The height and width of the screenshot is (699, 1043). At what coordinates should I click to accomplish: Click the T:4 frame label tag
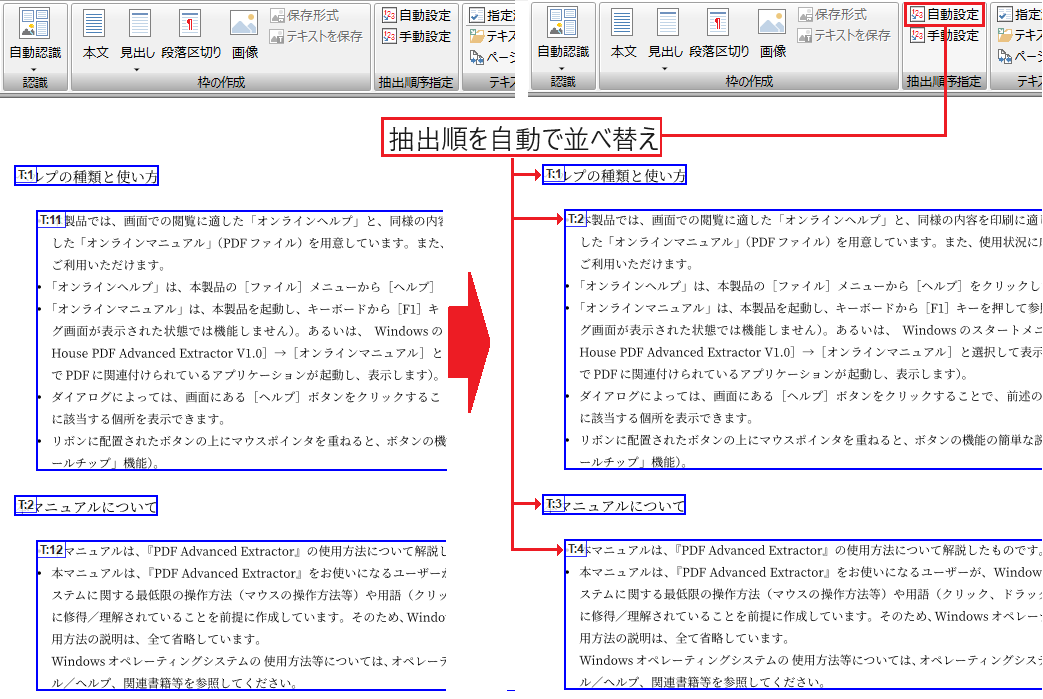[x=576, y=549]
